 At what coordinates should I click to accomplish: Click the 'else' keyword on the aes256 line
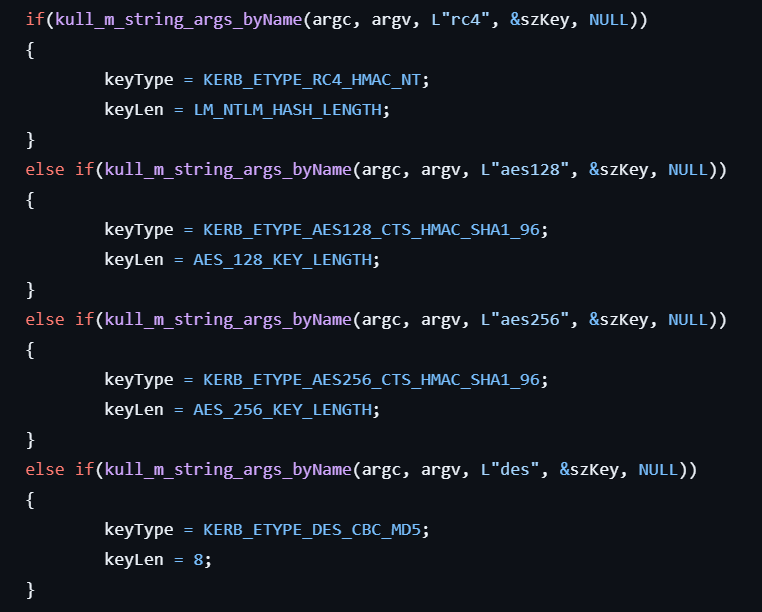45,320
